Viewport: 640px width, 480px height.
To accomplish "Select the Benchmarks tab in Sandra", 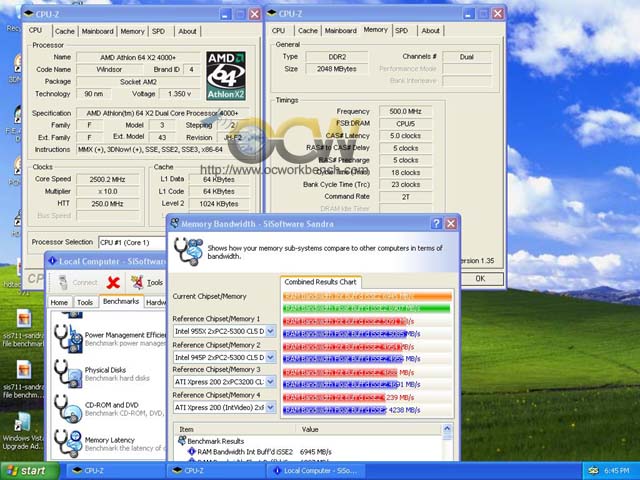I will [121, 301].
